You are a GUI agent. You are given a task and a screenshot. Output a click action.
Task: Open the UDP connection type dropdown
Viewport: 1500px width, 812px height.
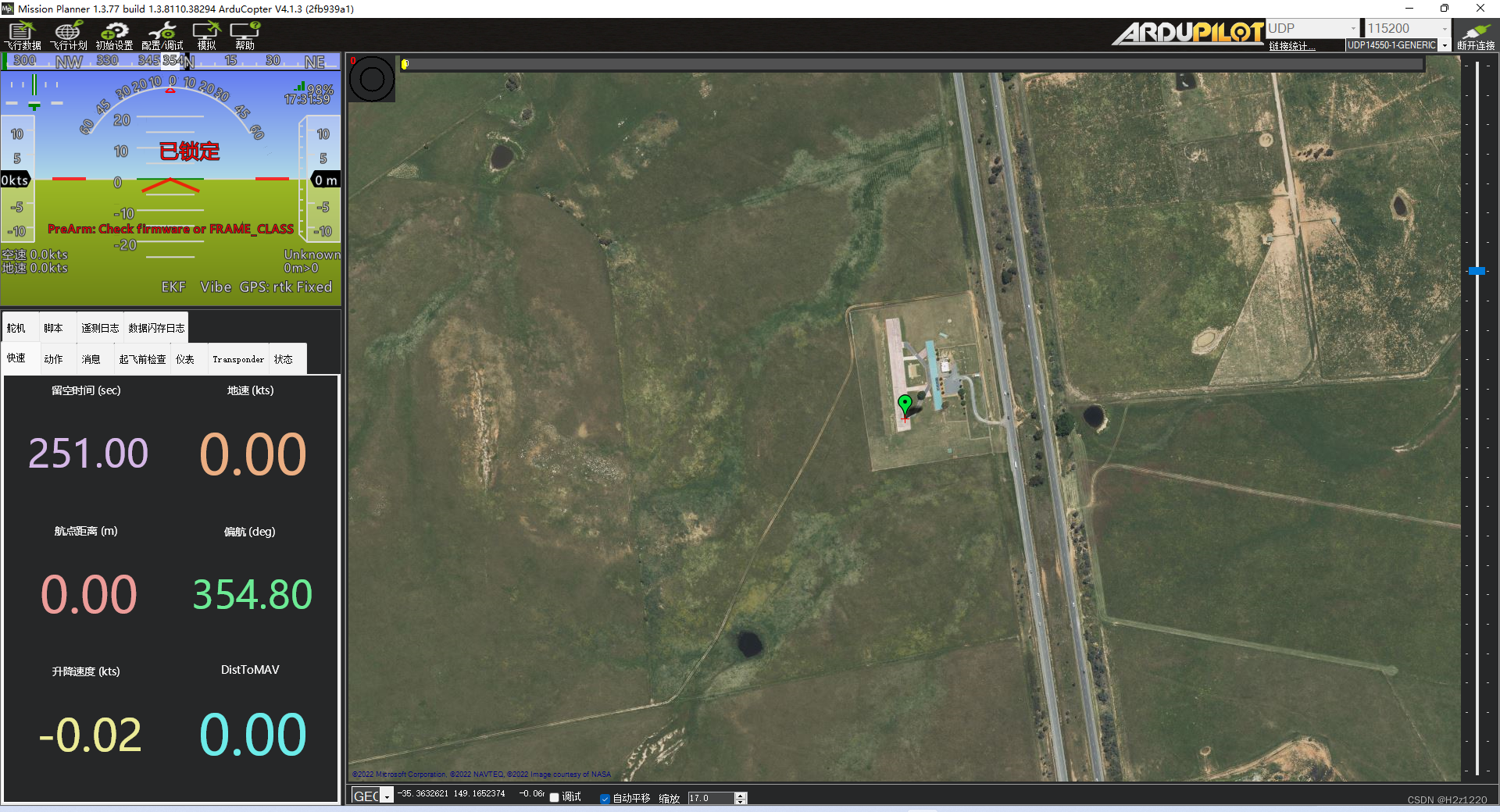pyautogui.click(x=1353, y=28)
